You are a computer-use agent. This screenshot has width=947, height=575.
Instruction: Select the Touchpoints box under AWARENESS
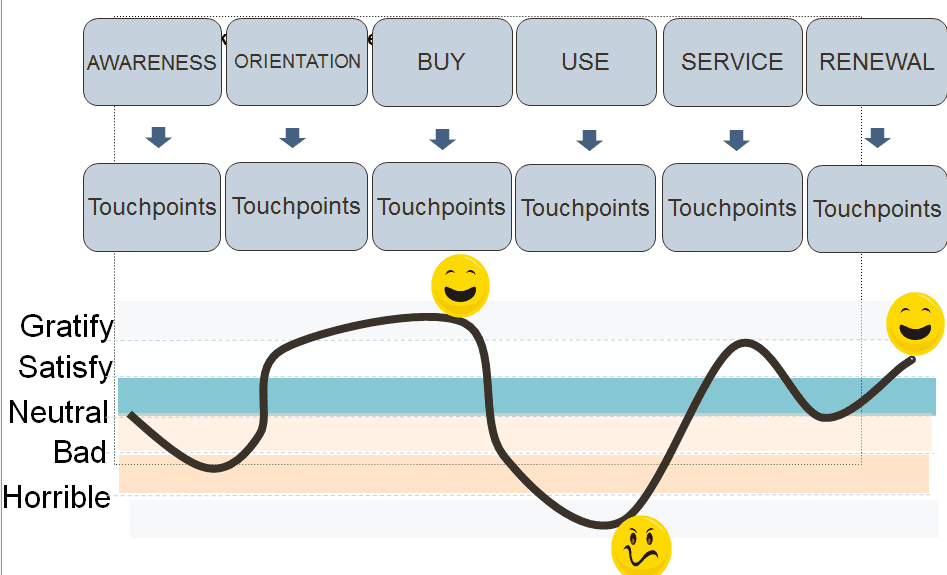pos(152,207)
